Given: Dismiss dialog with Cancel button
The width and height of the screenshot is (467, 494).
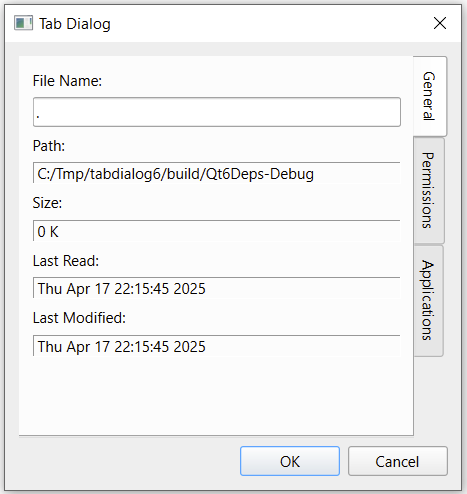Looking at the screenshot, I should pos(397,461).
